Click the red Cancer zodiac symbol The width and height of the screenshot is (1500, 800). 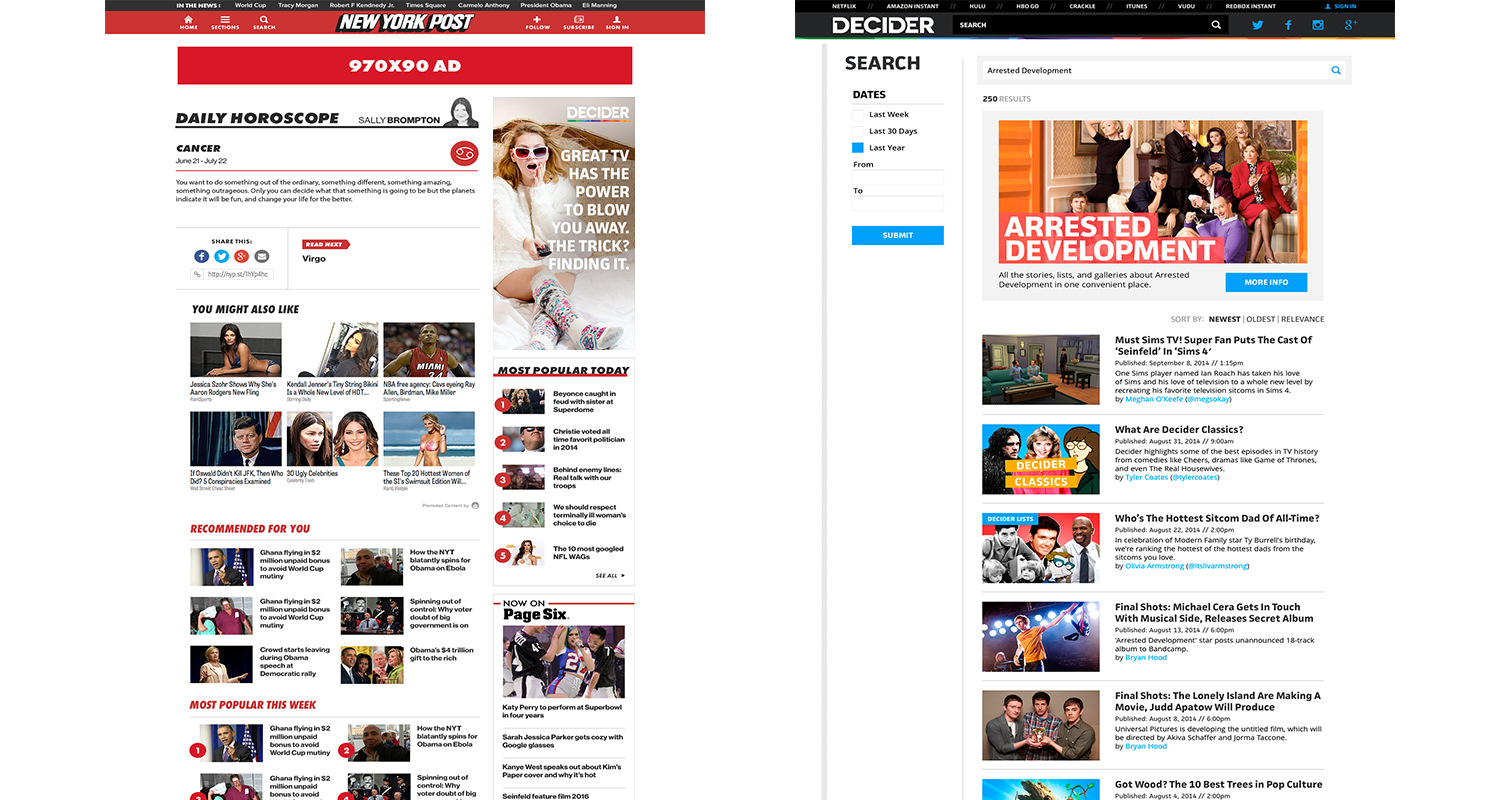click(465, 153)
